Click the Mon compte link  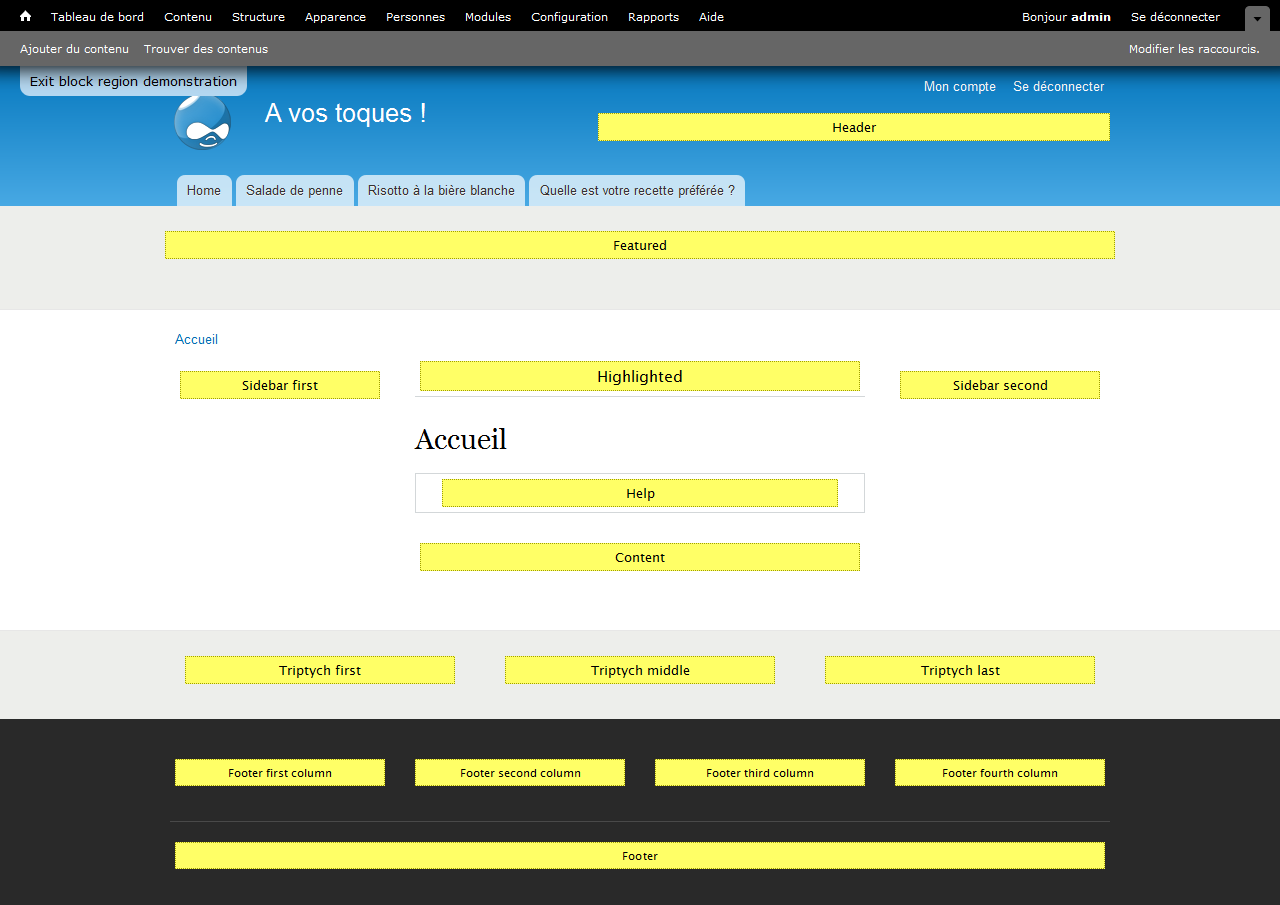tap(959, 87)
